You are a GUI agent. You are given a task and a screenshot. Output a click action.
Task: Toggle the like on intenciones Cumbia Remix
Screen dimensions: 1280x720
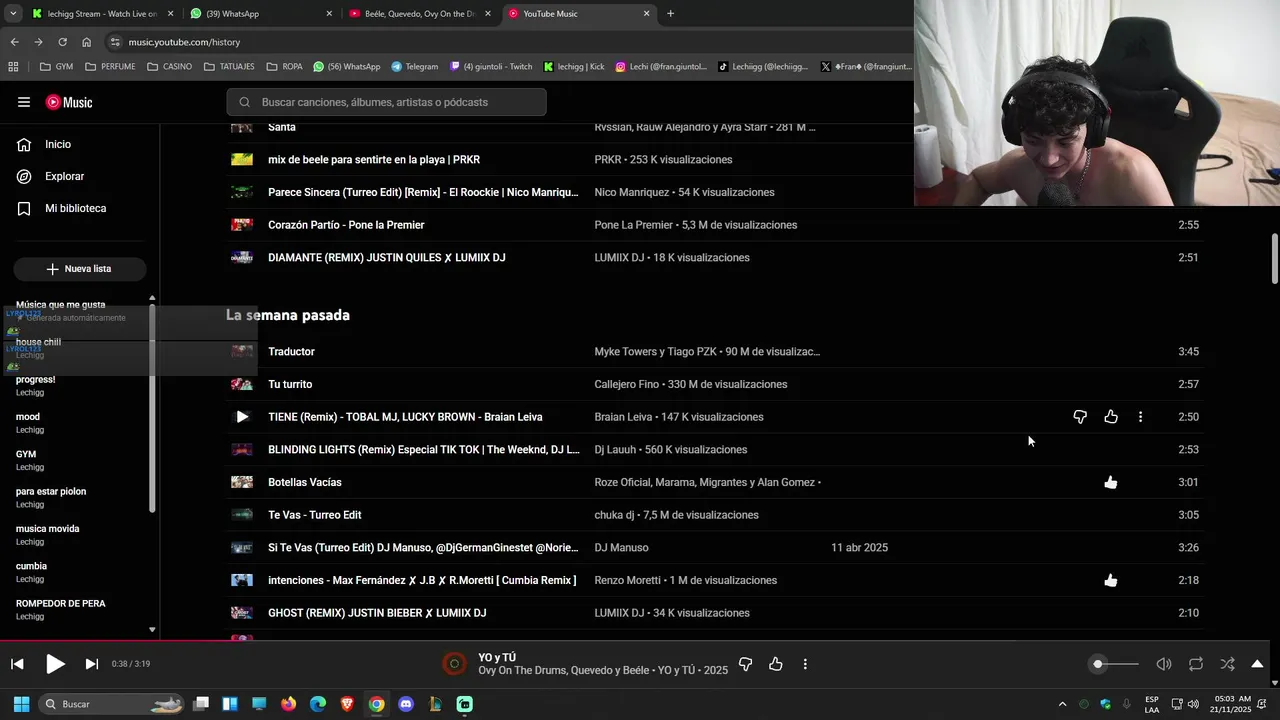coord(1111,580)
